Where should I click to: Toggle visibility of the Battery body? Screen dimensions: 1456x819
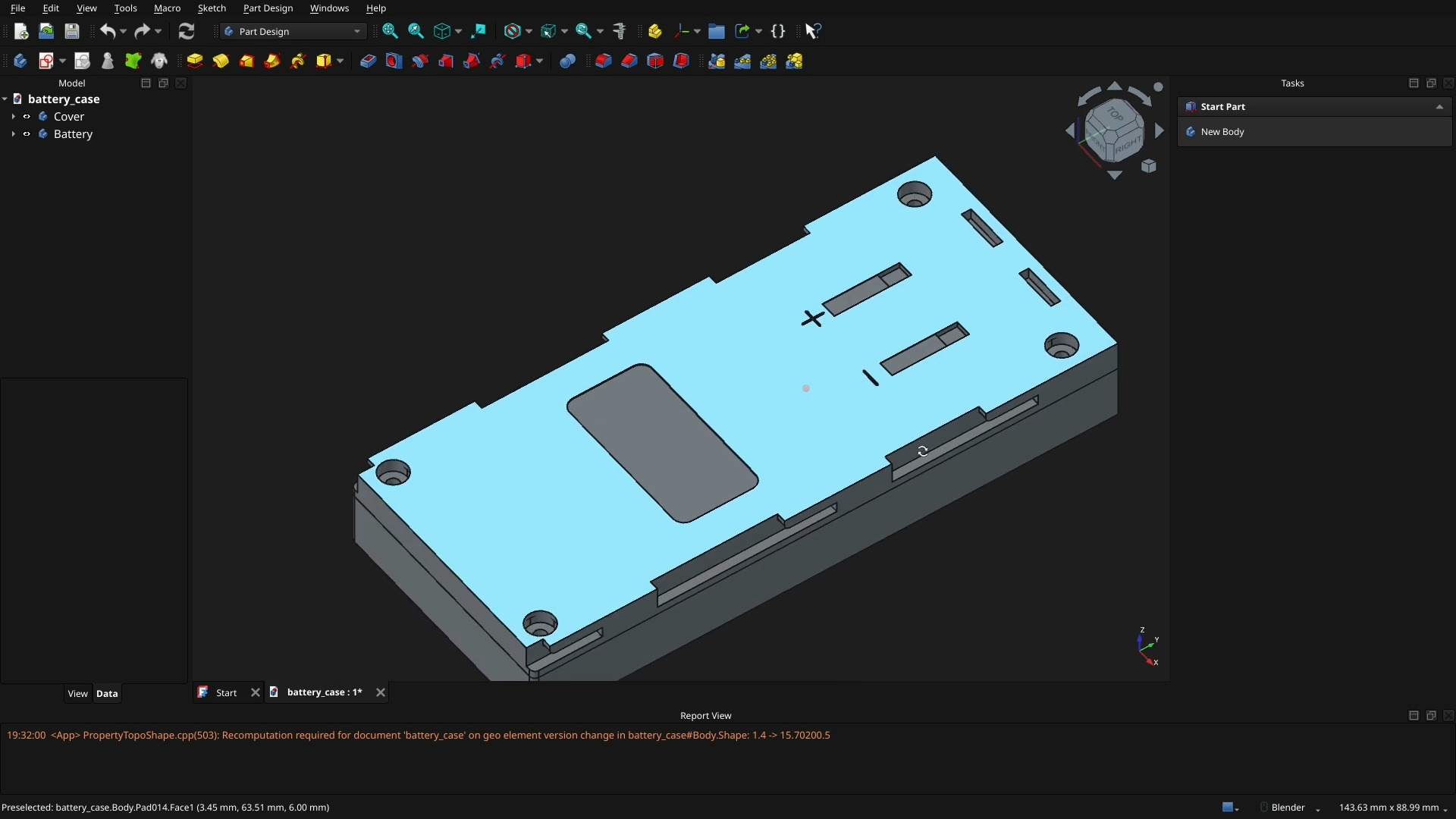pyautogui.click(x=27, y=134)
